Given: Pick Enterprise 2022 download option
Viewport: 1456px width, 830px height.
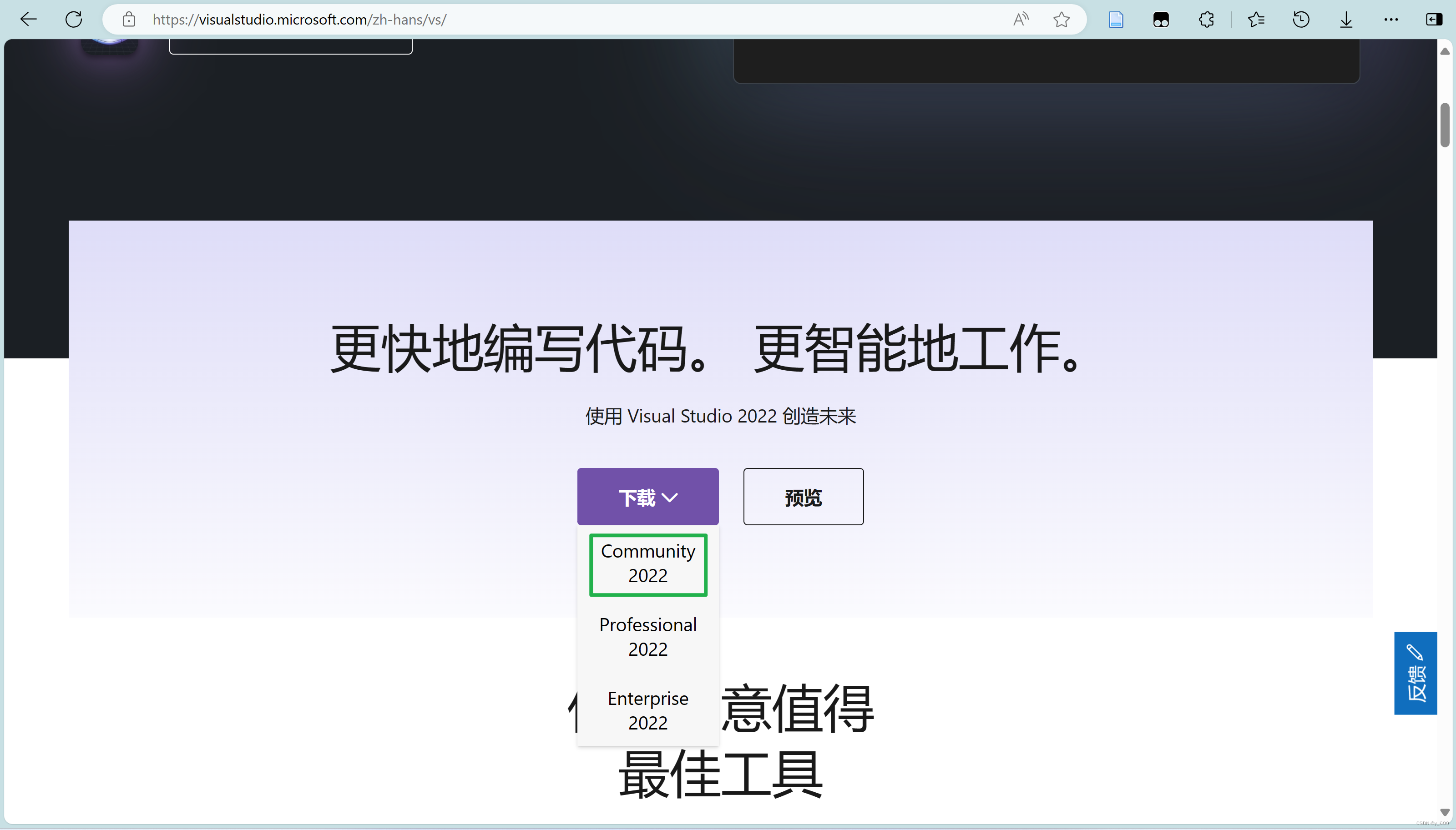Looking at the screenshot, I should 648,710.
